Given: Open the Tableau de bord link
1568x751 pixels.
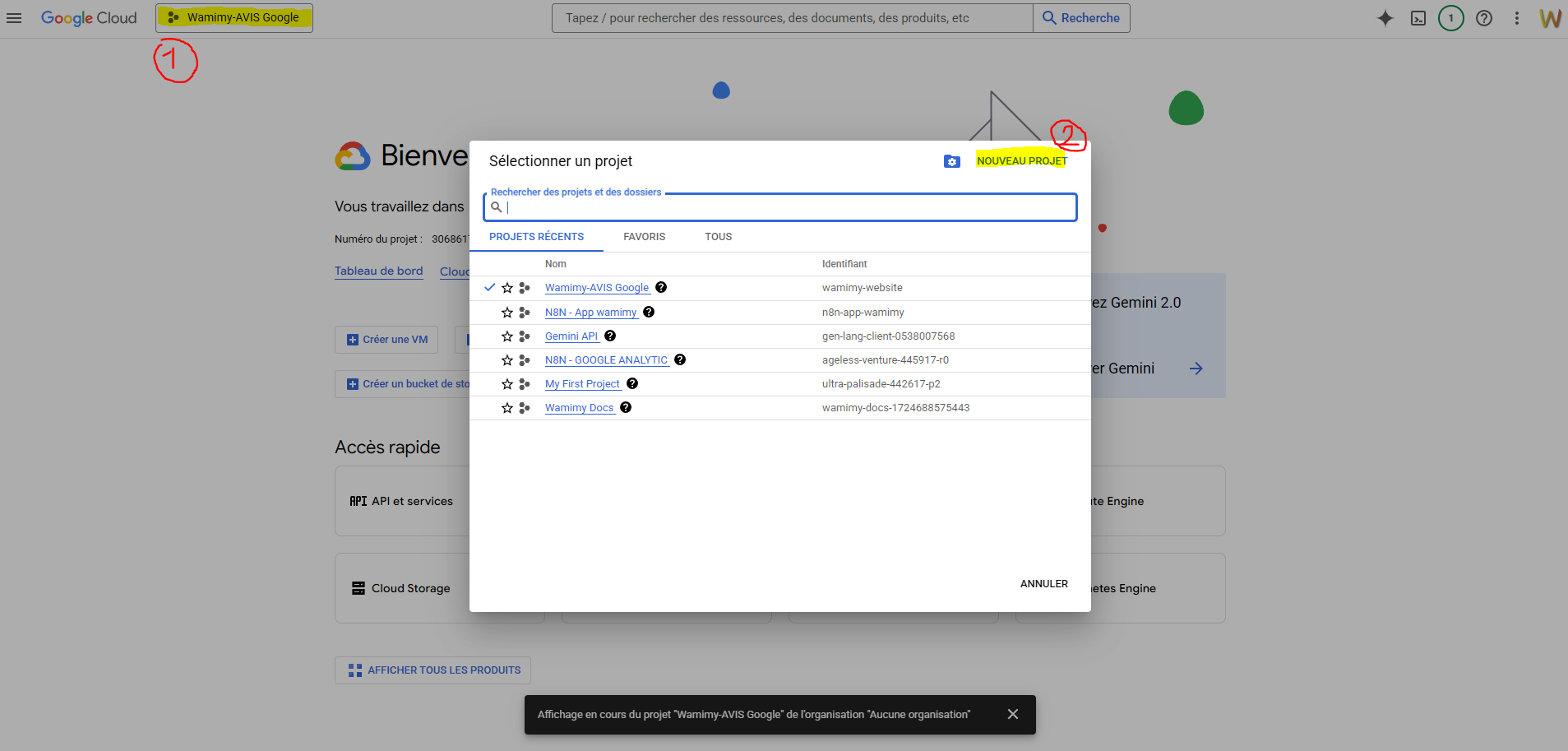Looking at the screenshot, I should (379, 271).
